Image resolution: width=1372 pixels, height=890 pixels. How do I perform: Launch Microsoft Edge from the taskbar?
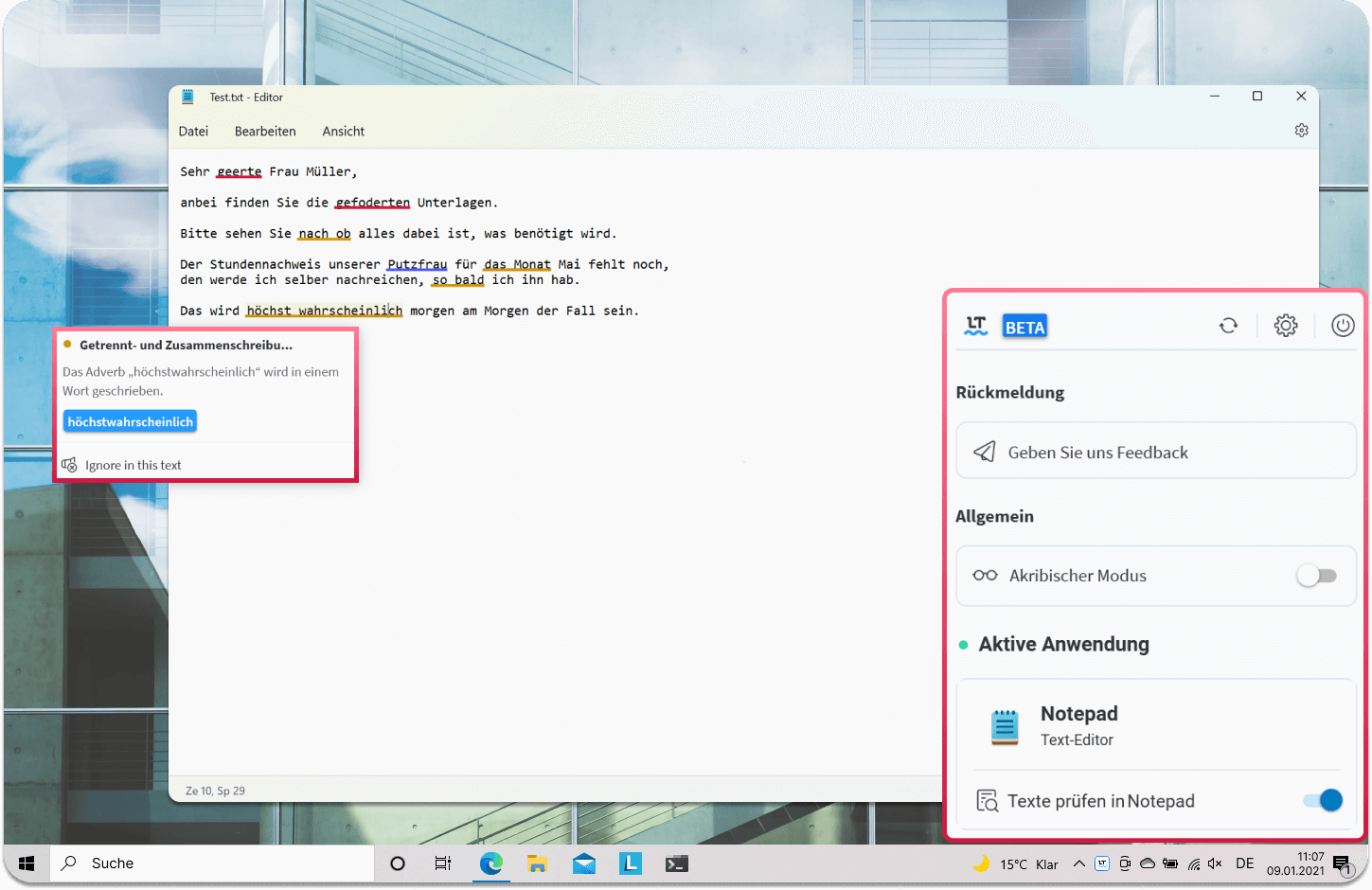490,863
